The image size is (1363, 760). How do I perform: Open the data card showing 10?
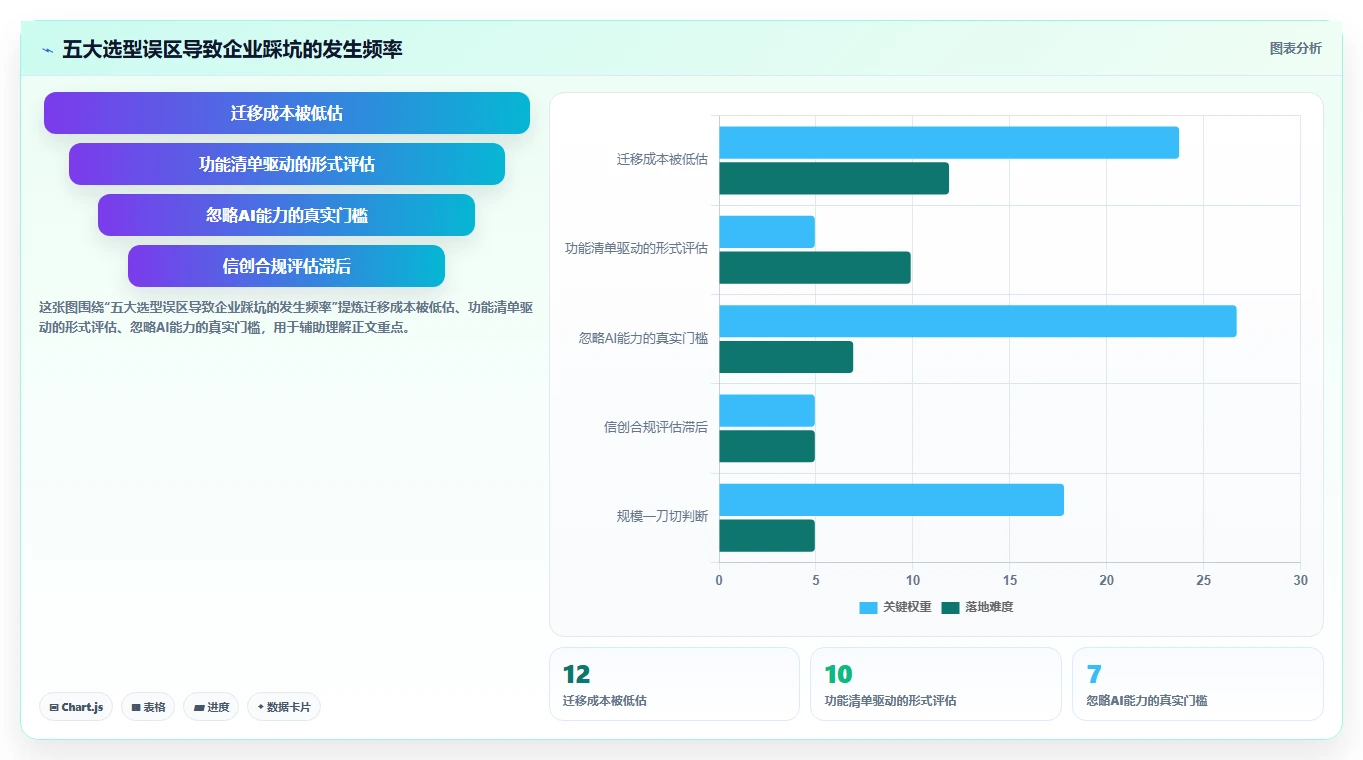click(x=936, y=684)
